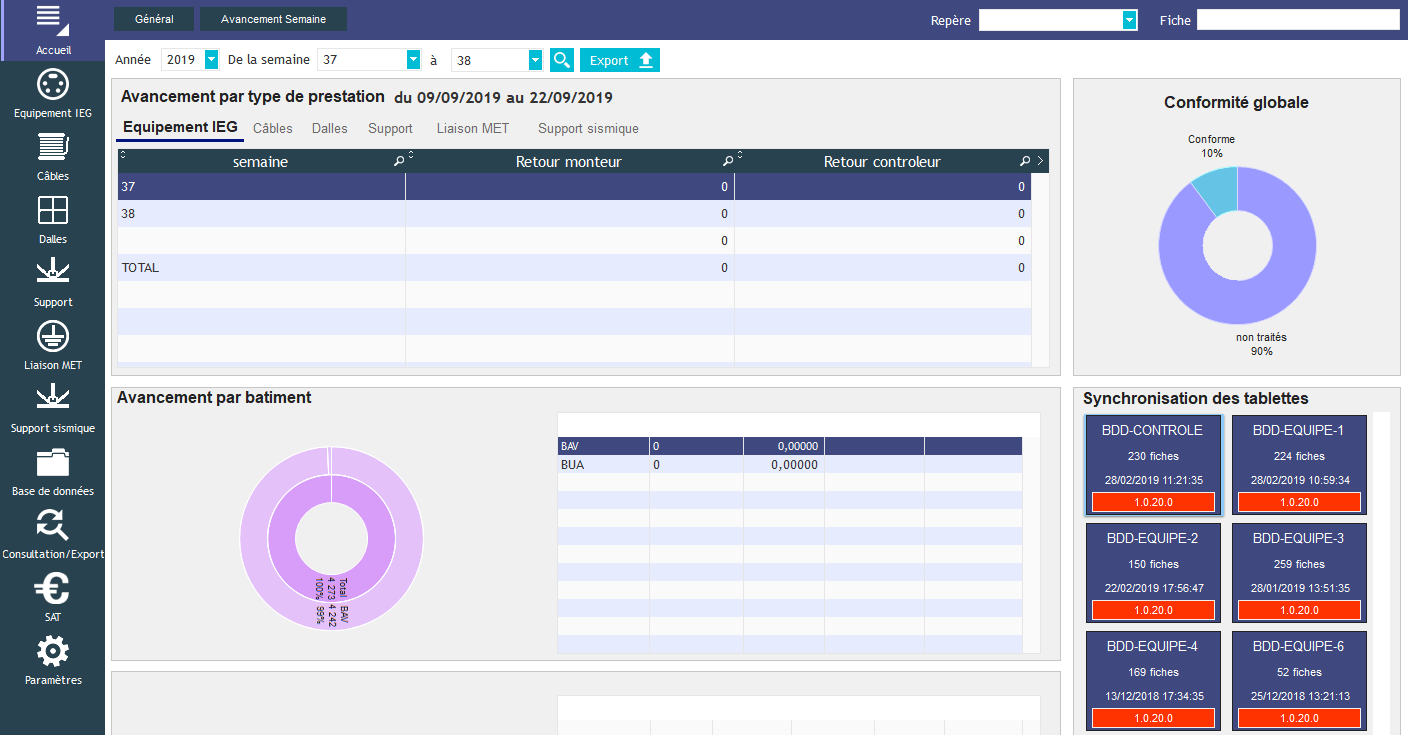Screen dimensions: 1408x735
Task: Open the Repère dropdown at the top right
Action: point(1128,19)
